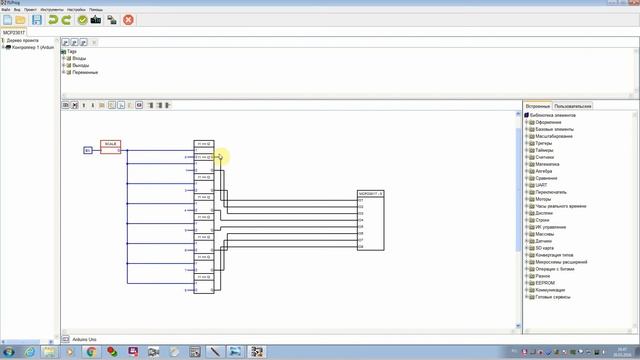Select the Датчики library folder
This screenshot has height=360, width=640.
(x=544, y=241)
